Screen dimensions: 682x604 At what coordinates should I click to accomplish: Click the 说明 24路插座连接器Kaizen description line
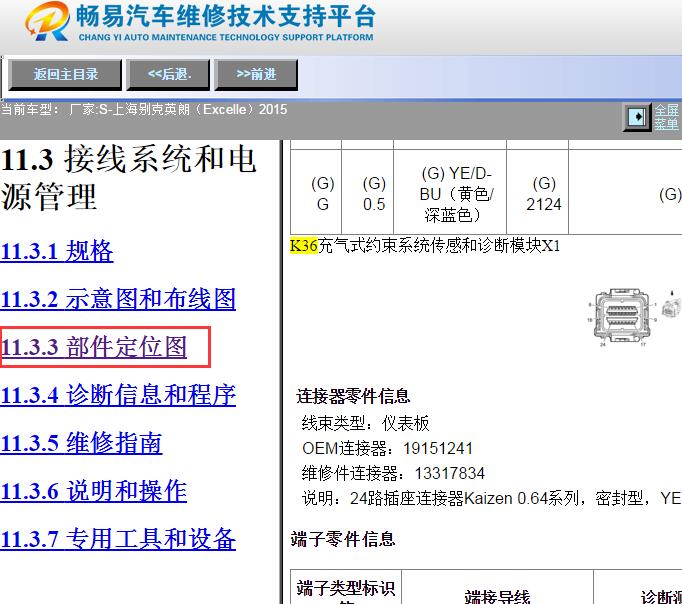pyautogui.click(x=491, y=498)
